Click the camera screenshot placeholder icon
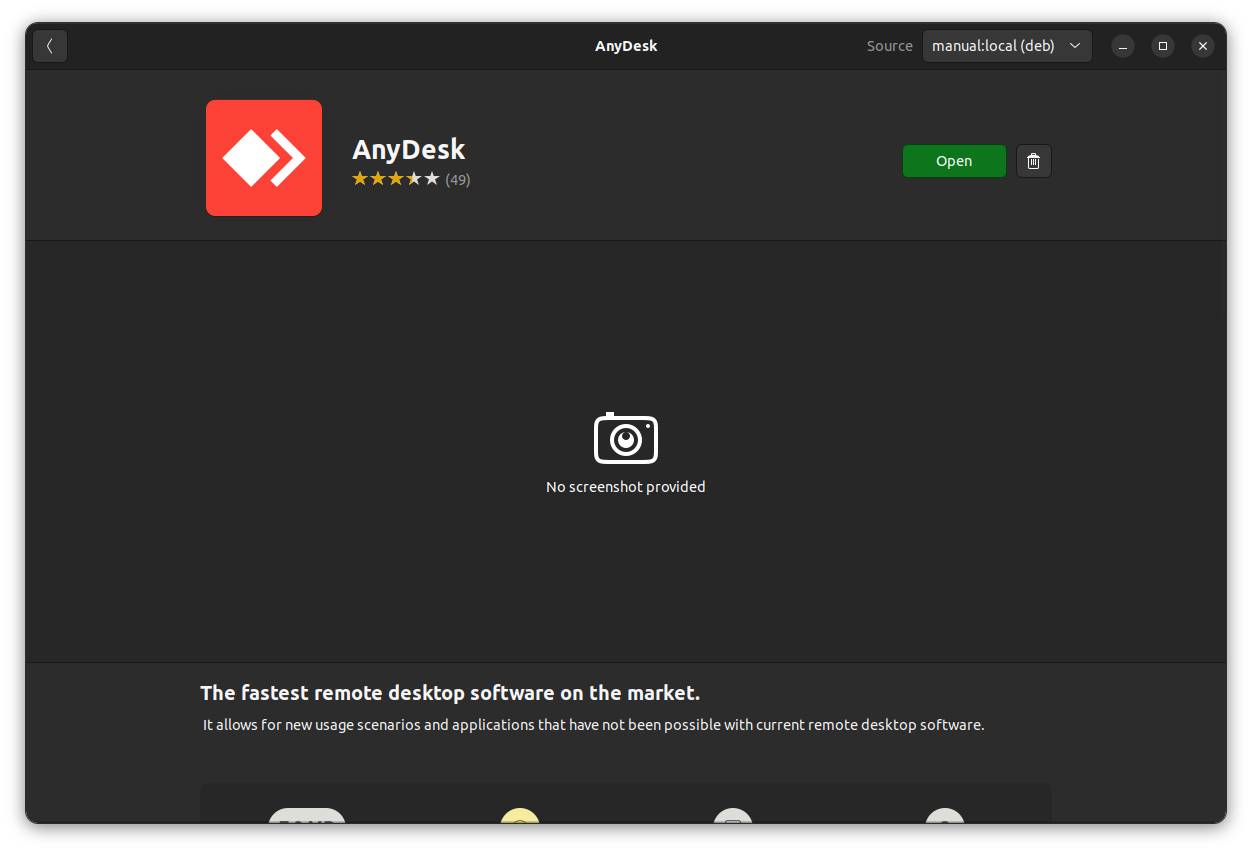Screen dimensions: 1252x852 [625, 437]
